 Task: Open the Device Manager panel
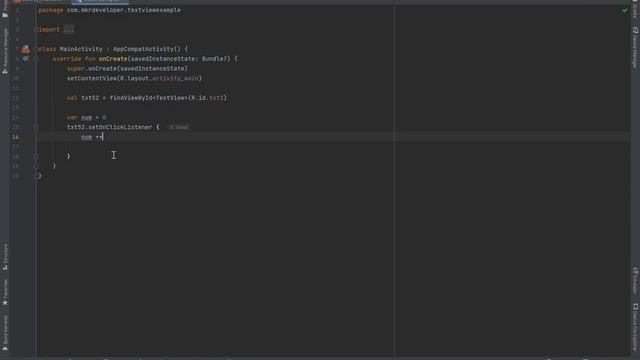coord(635,48)
